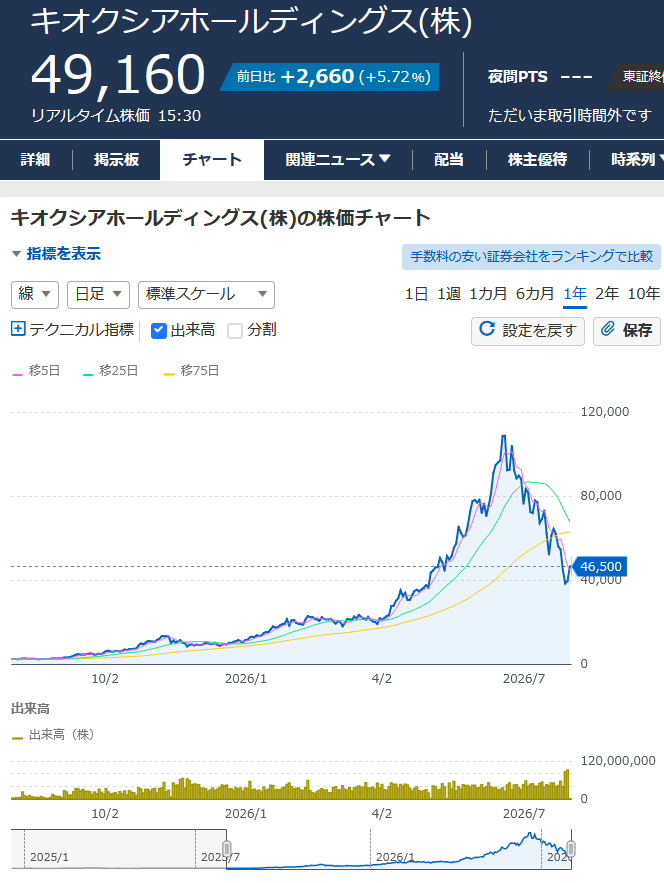Click the 前日比 +2,660 change badge

(330, 77)
